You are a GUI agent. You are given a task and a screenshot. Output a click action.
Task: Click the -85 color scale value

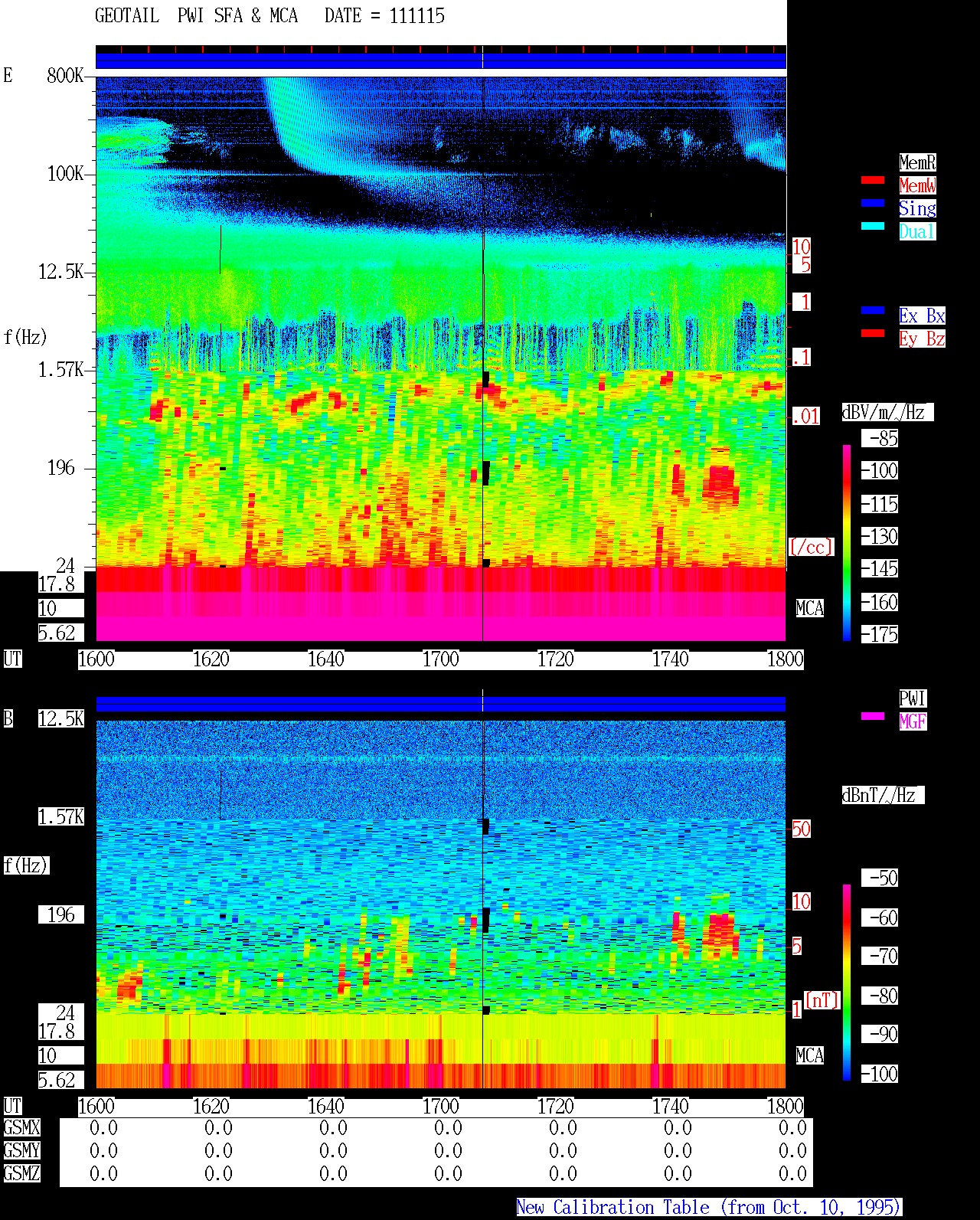[x=880, y=439]
